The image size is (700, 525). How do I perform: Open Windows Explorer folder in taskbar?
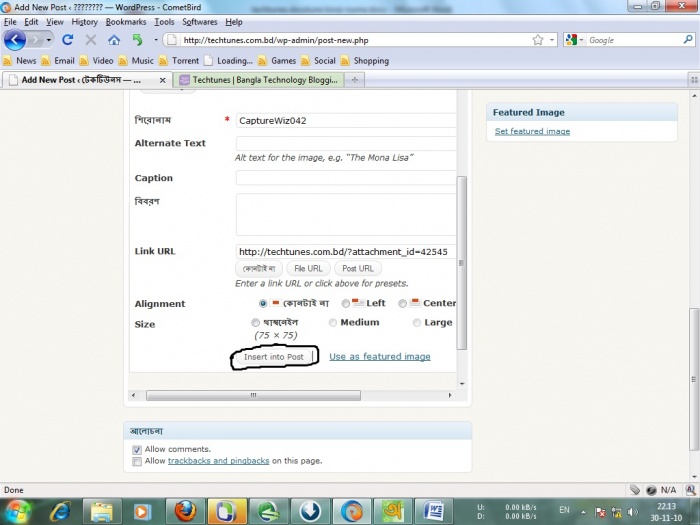pyautogui.click(x=102, y=512)
